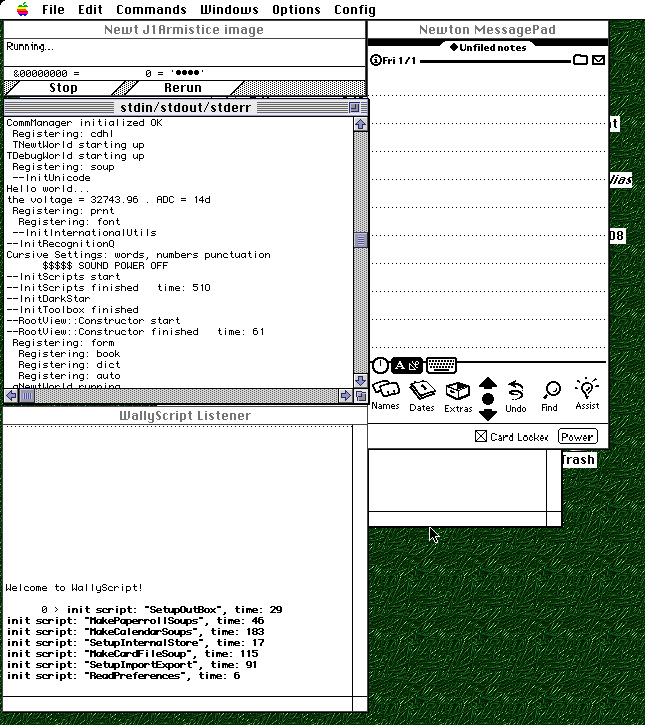Click the Undo icon
The image size is (645, 725).
[516, 397]
